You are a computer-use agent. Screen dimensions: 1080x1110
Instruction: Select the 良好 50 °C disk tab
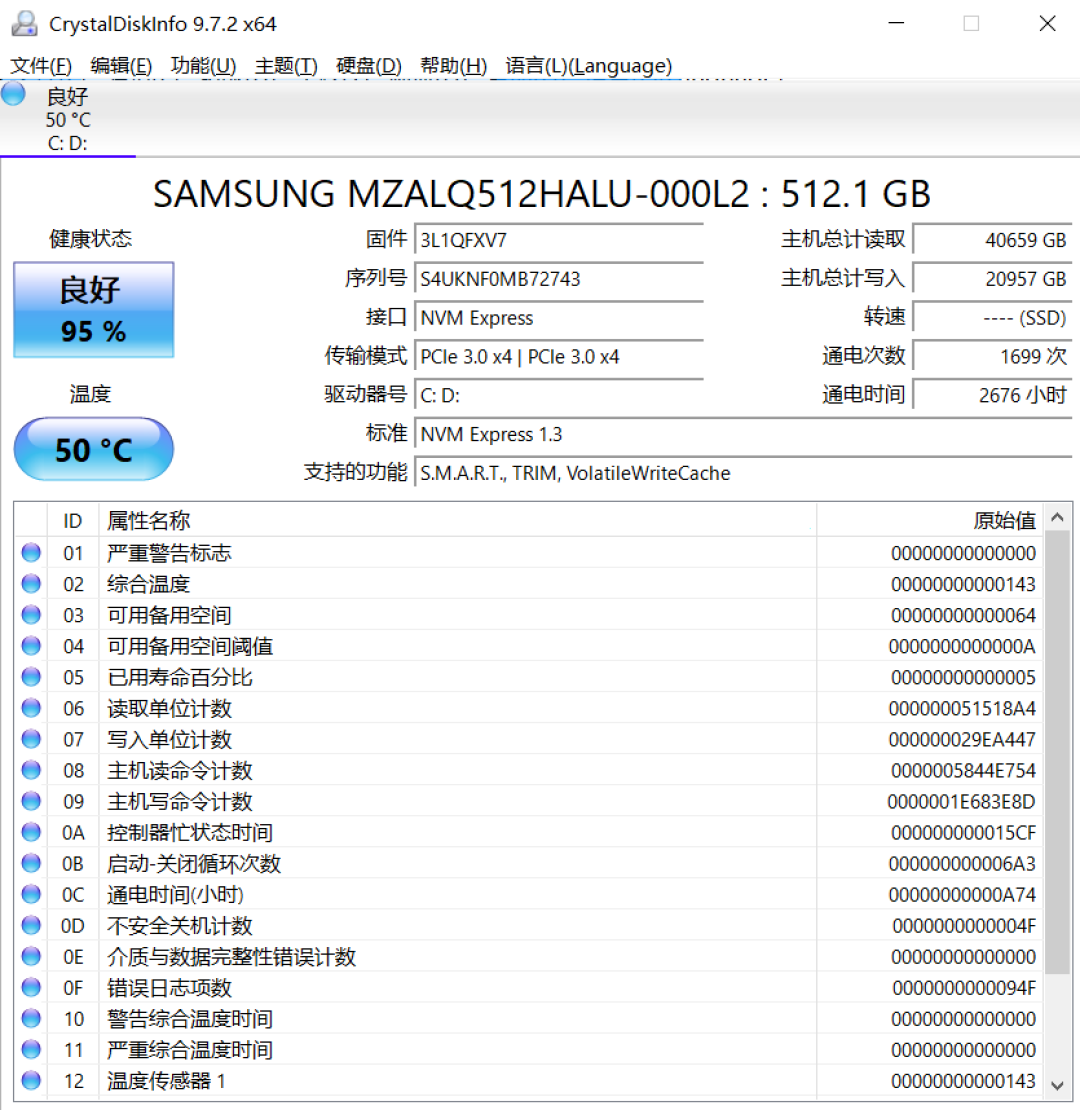pyautogui.click(x=68, y=119)
